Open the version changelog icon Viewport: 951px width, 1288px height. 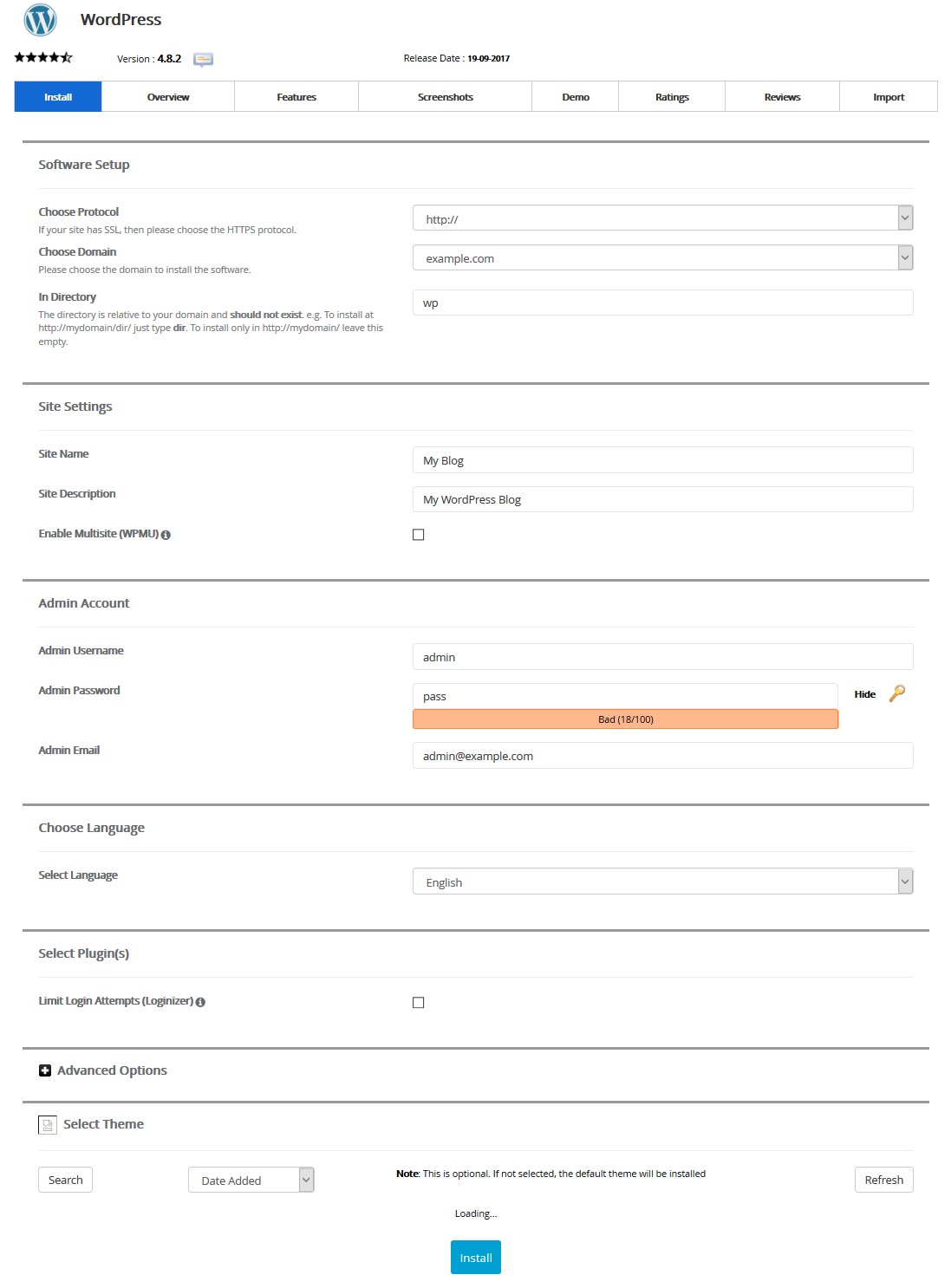[x=203, y=59]
